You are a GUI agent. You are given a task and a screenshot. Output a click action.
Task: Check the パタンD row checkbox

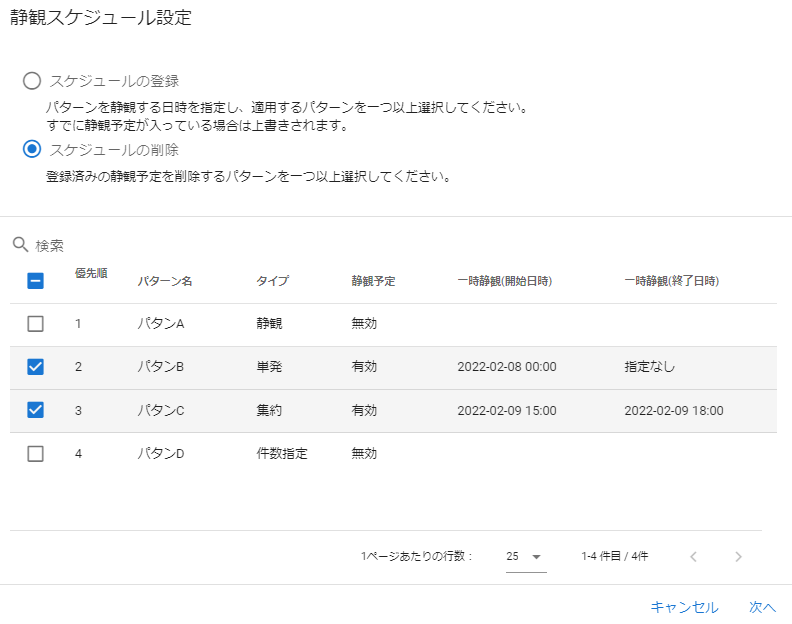pos(35,453)
